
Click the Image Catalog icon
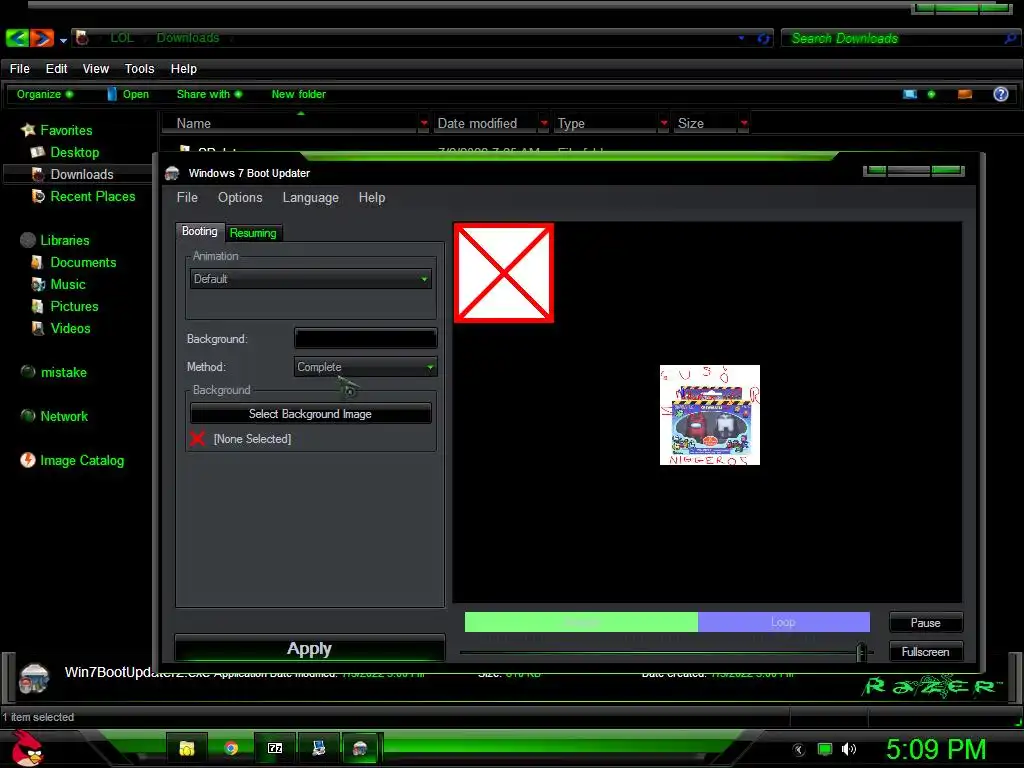[27, 460]
